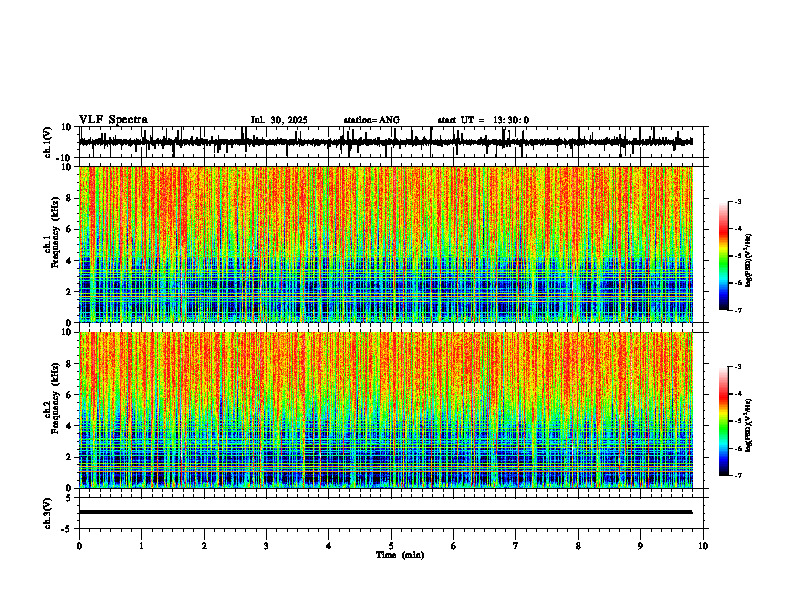The height and width of the screenshot is (612, 792).
Task: Click the thick black ch.3 voltage line
Action: coord(385,512)
